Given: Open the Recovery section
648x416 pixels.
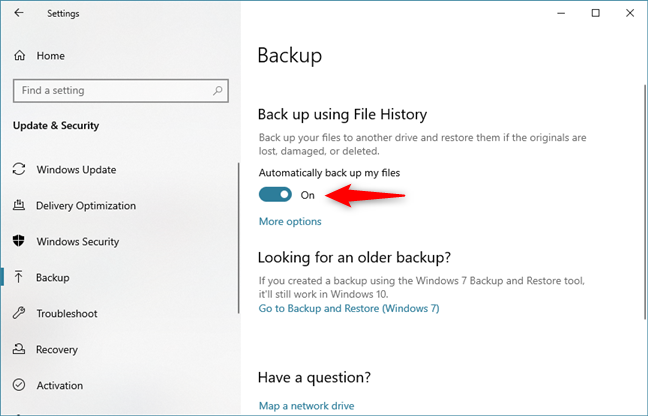Looking at the screenshot, I should tap(57, 350).
